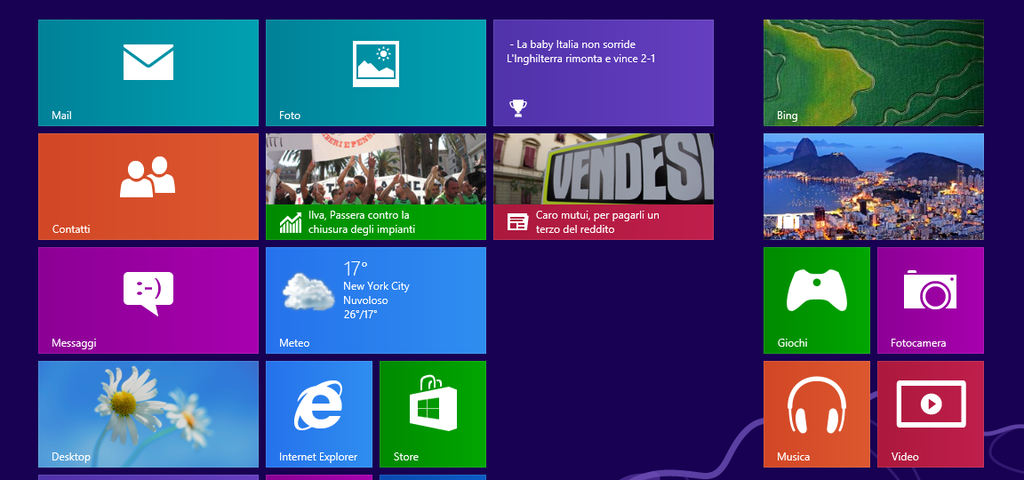Click the finance chart icon
This screenshot has width=1024, height=480.
290,222
